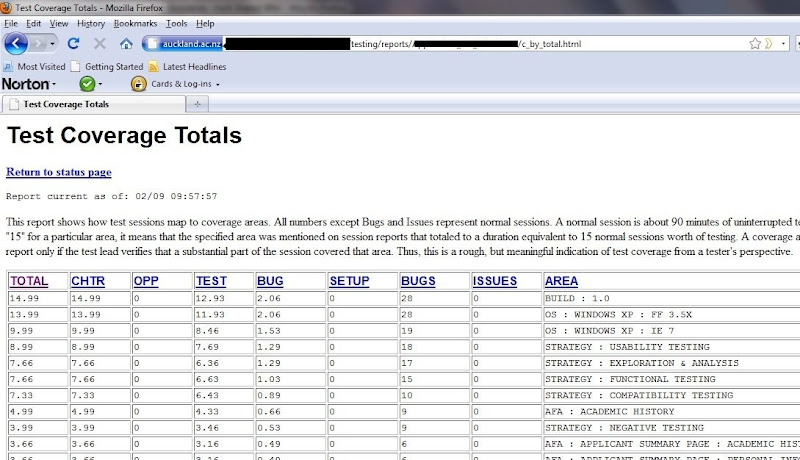800x460 pixels.
Task: Click the Firefox logo in the title bar
Action: 6,7
